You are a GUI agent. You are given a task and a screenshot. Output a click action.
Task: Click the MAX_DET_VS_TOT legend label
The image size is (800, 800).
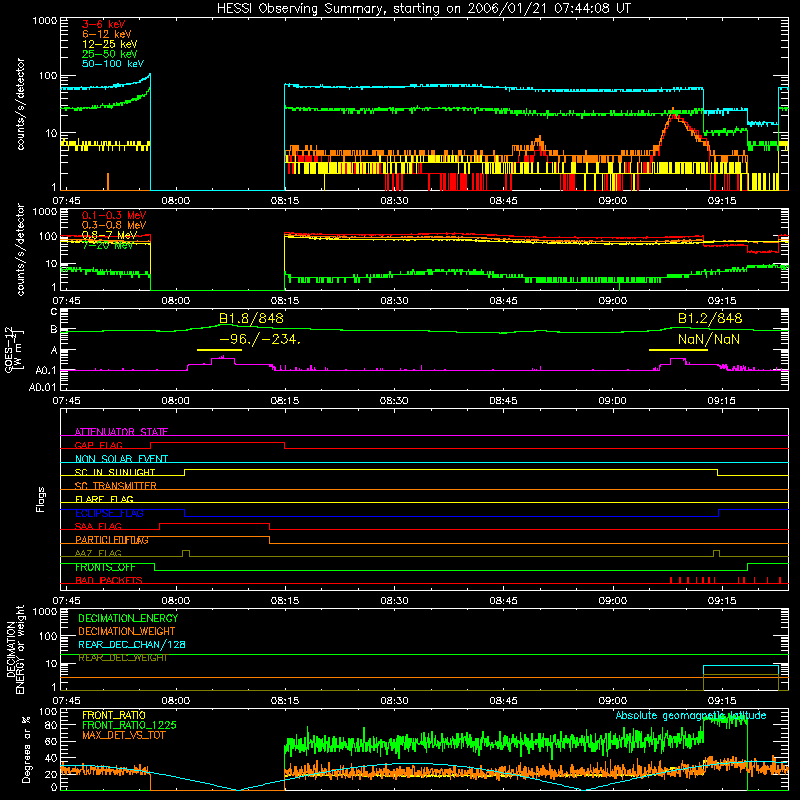click(124, 735)
